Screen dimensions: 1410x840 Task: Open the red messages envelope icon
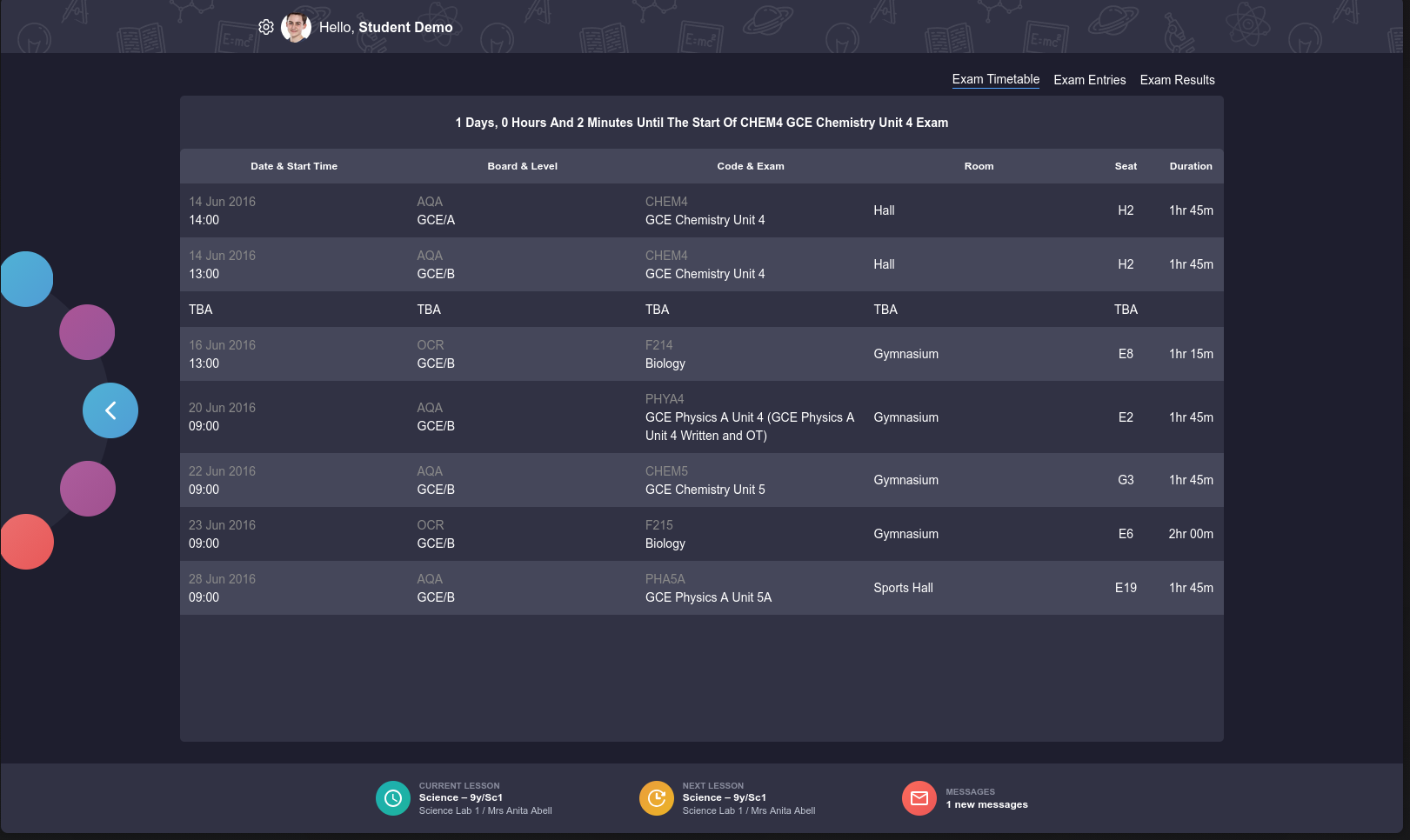919,798
